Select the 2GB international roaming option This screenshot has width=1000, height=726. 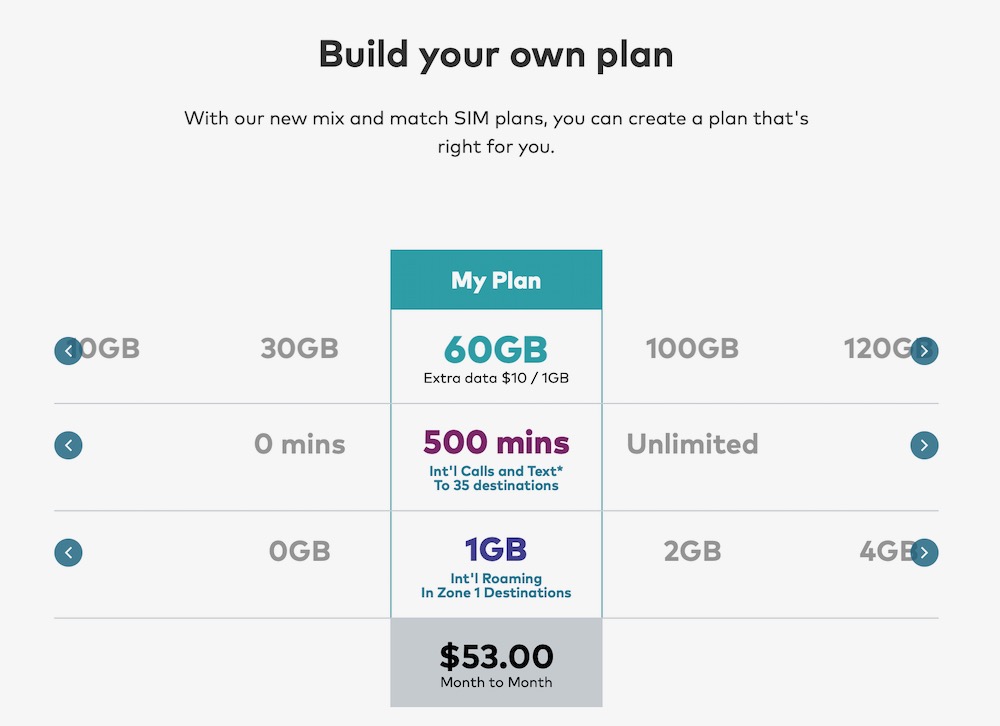click(692, 552)
